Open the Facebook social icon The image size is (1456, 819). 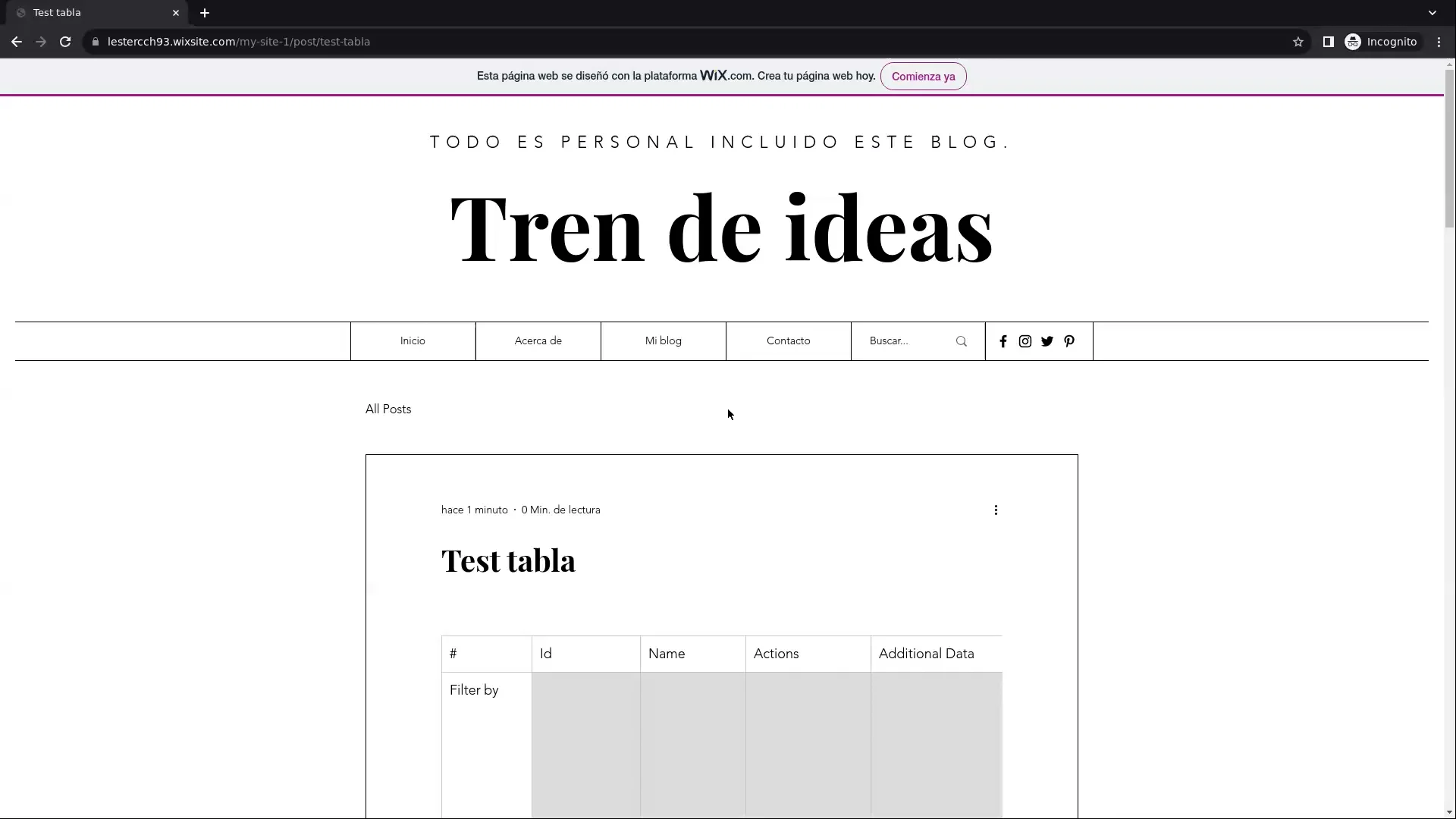(x=1003, y=341)
